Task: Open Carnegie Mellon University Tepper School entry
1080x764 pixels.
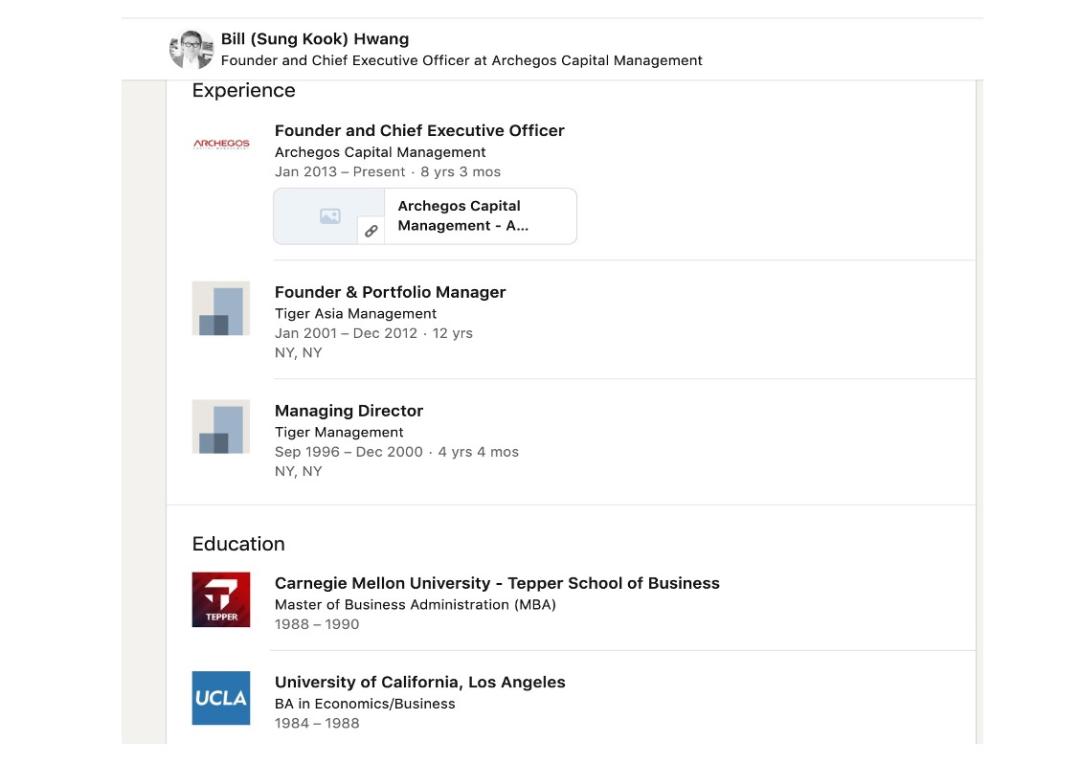Action: (x=497, y=583)
